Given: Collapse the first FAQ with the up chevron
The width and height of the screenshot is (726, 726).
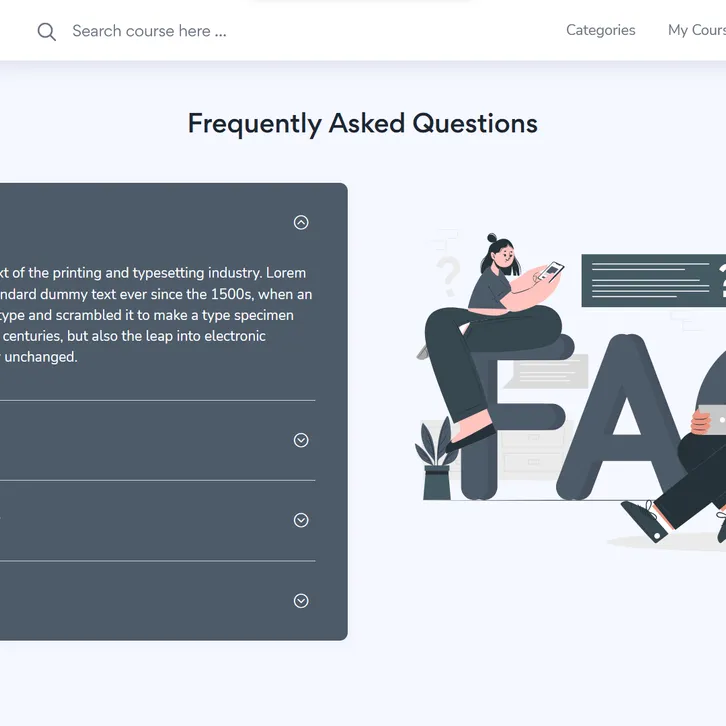Looking at the screenshot, I should pyautogui.click(x=301, y=223).
